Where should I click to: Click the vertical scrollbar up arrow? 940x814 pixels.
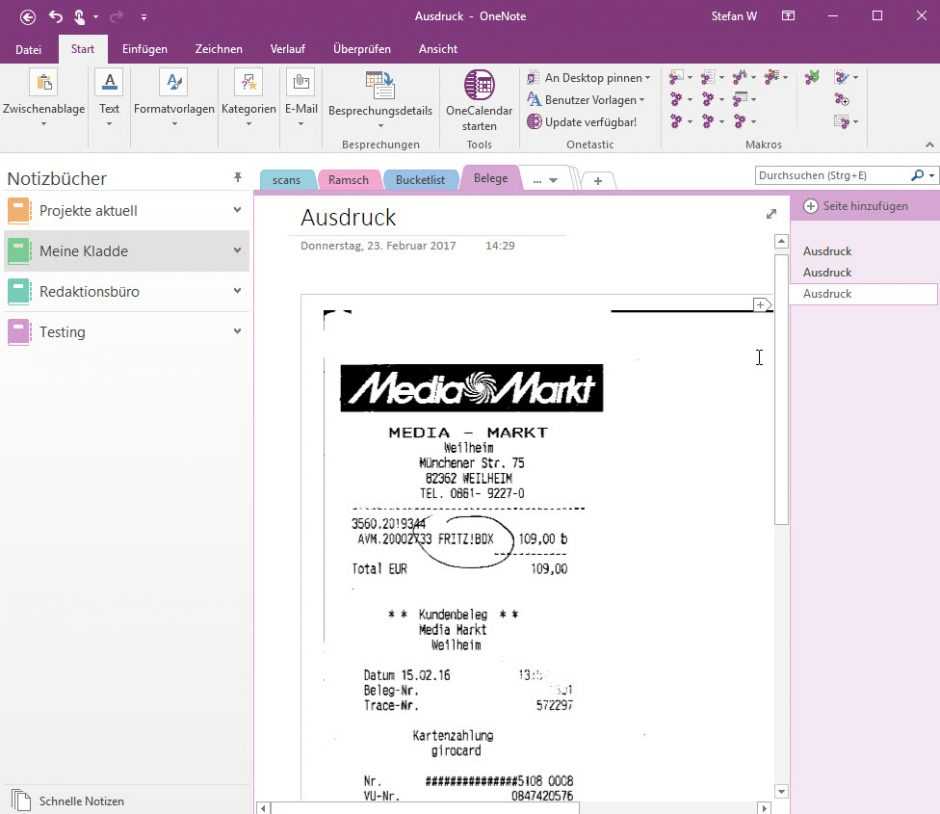coord(781,241)
